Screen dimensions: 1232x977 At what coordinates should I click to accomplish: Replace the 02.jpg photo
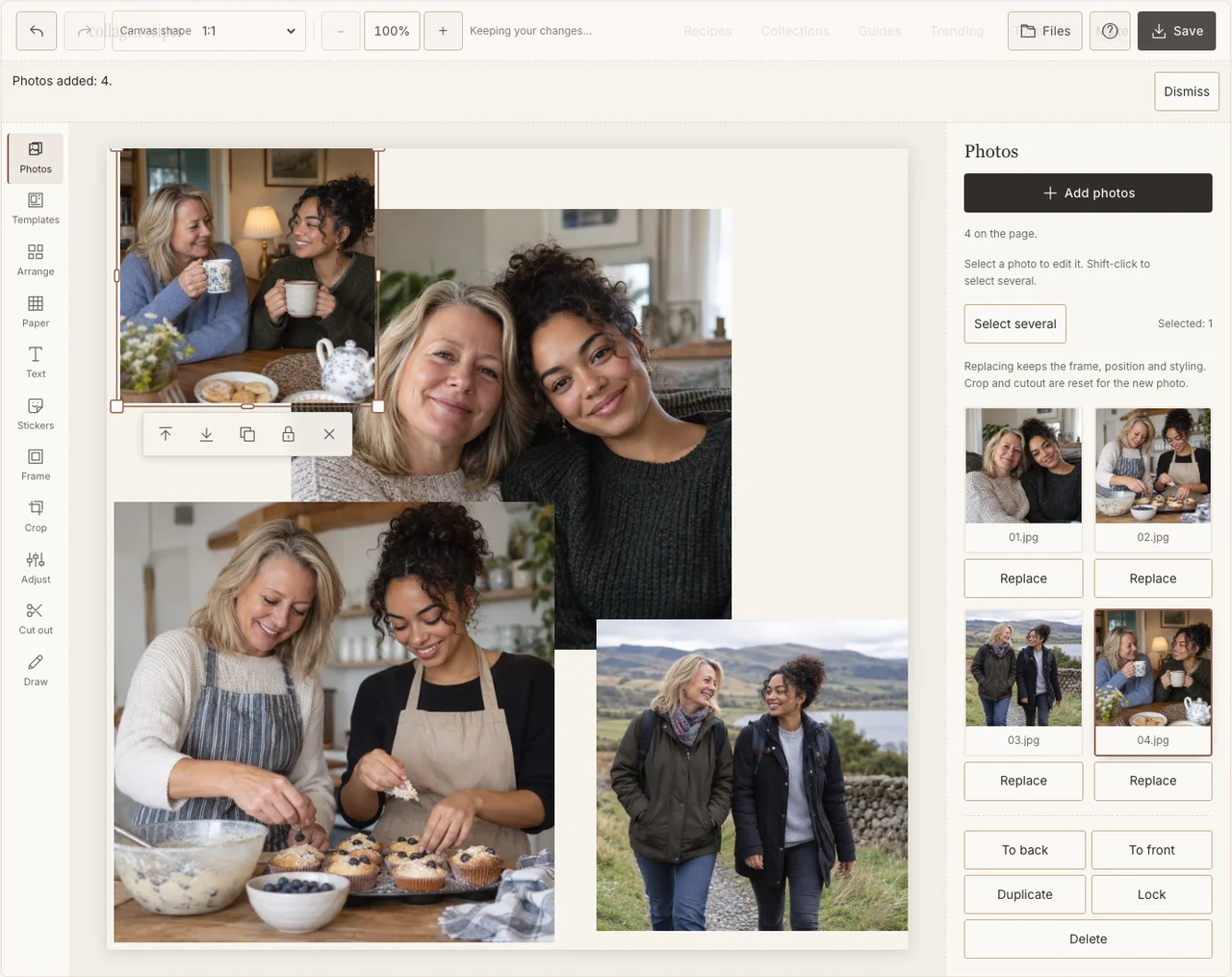(x=1153, y=578)
